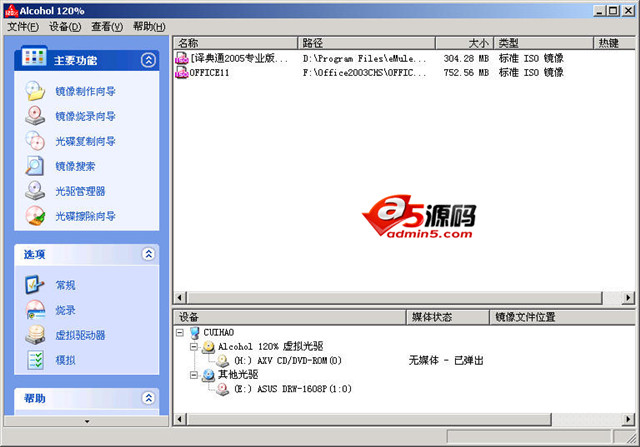The height and width of the screenshot is (447, 640).
Task: Collapse the 选项 panel
Action: click(x=148, y=254)
